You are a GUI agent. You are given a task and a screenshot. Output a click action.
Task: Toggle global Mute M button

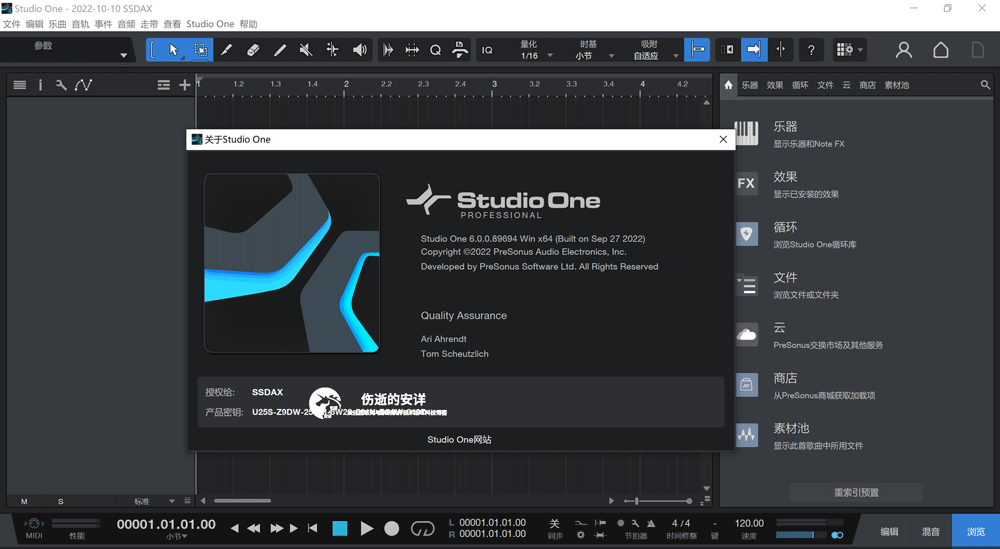(24, 501)
